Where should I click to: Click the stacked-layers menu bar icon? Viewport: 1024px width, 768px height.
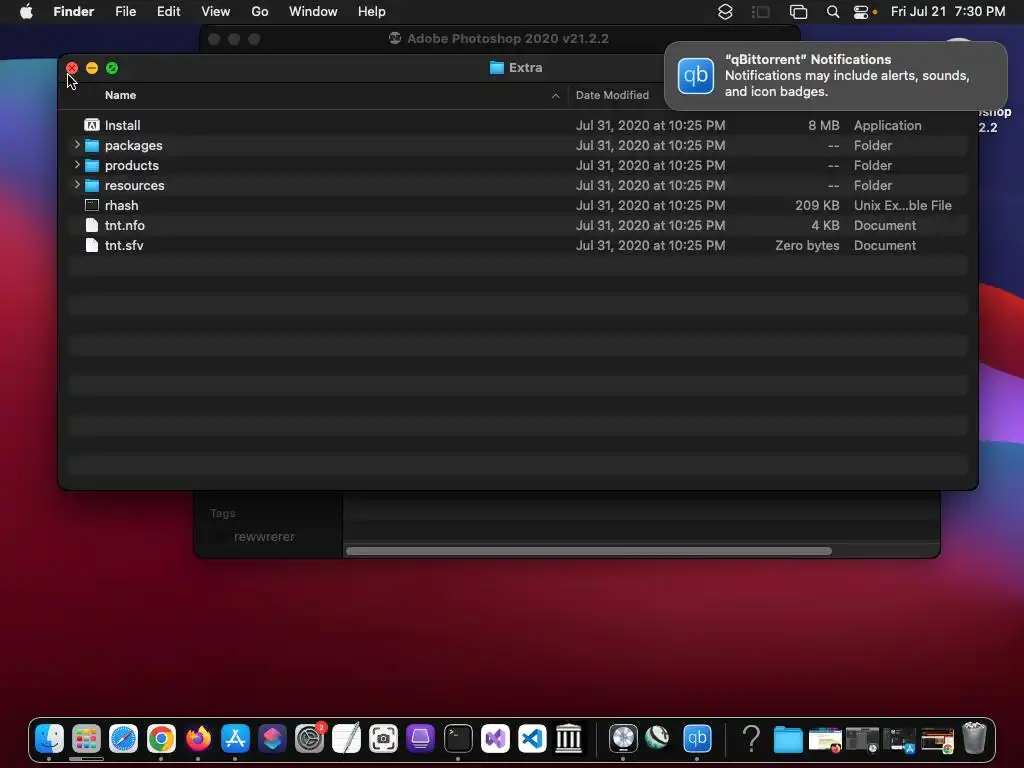pyautogui.click(x=725, y=12)
